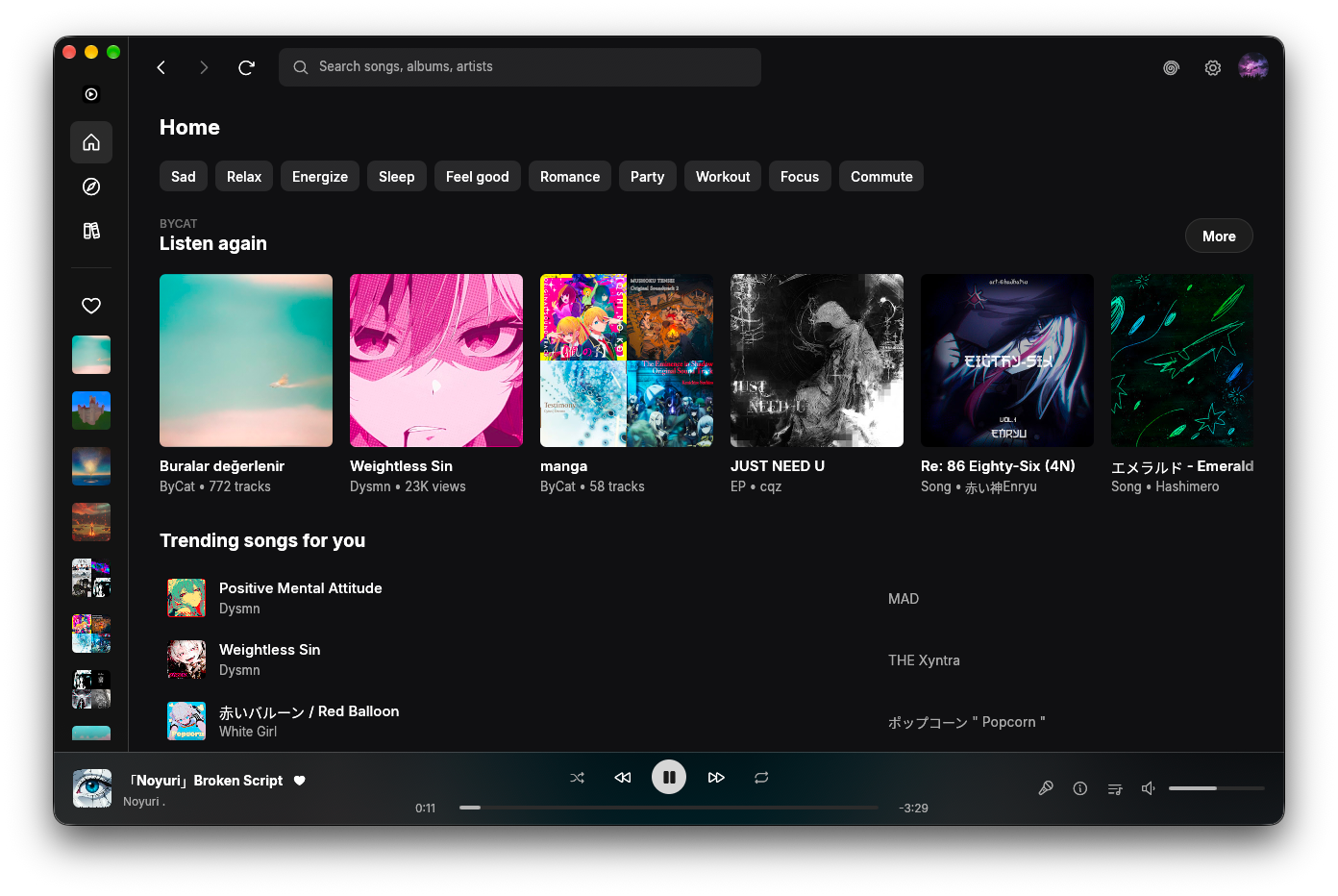
Task: Reload the page with the refresh icon
Action: [x=246, y=67]
